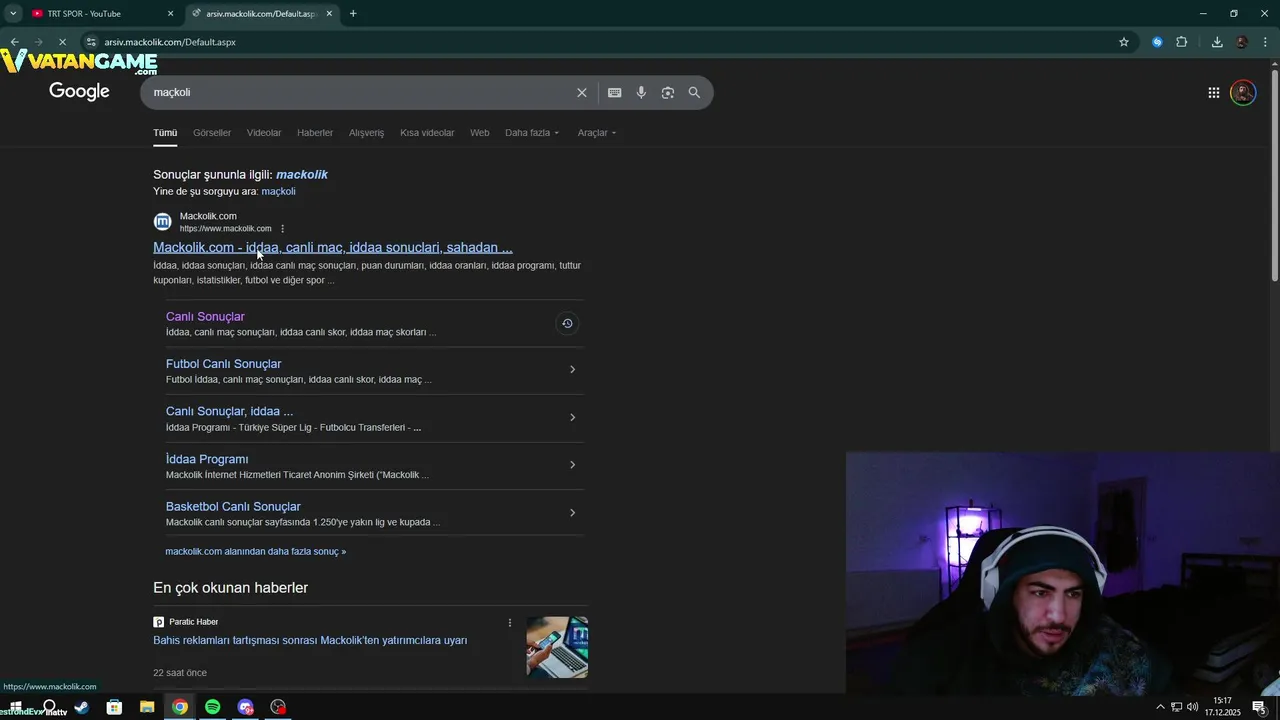Open Spotify from the taskbar

pos(212,707)
